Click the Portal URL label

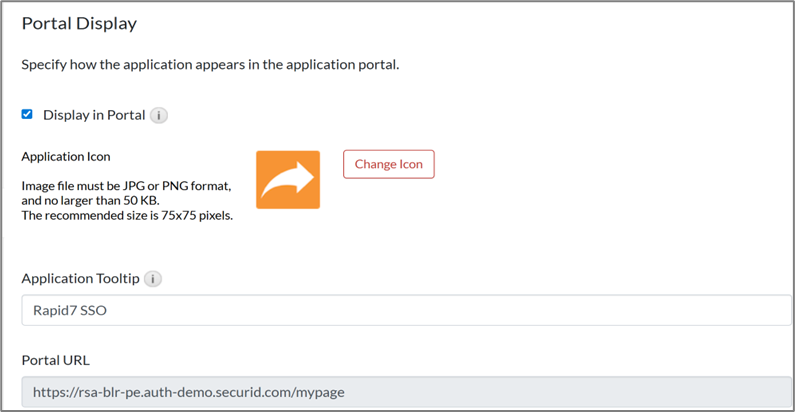(x=56, y=360)
